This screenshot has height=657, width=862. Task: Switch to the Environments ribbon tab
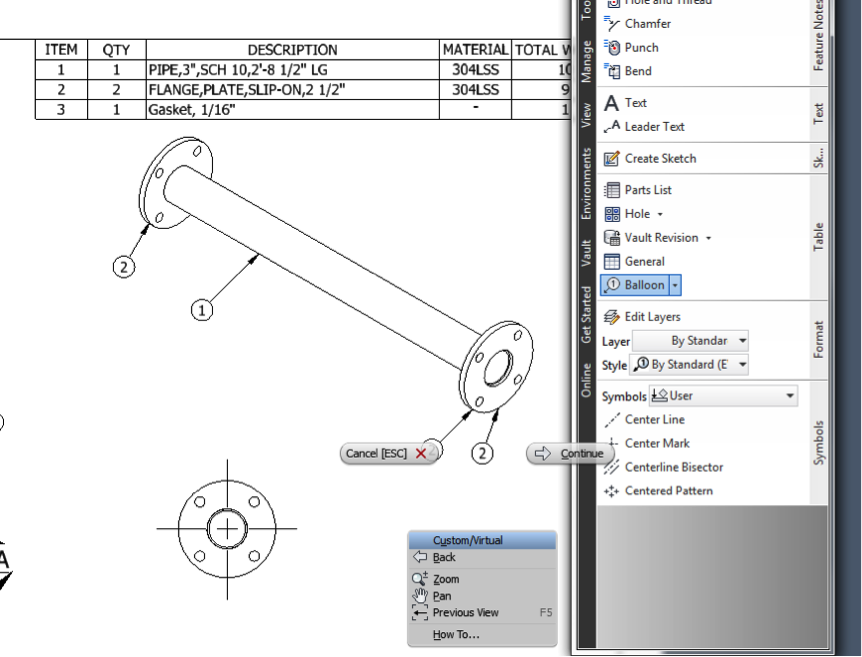click(586, 184)
